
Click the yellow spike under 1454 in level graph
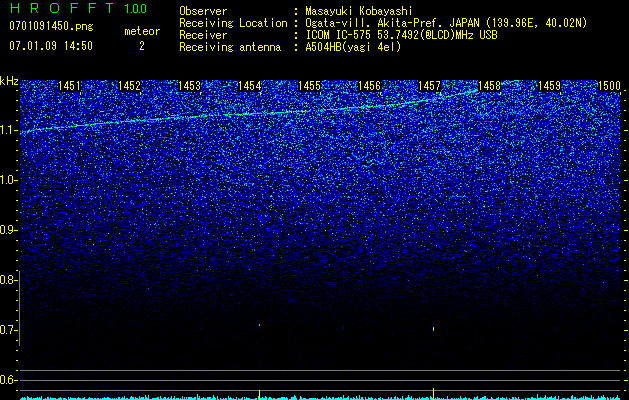[259, 394]
